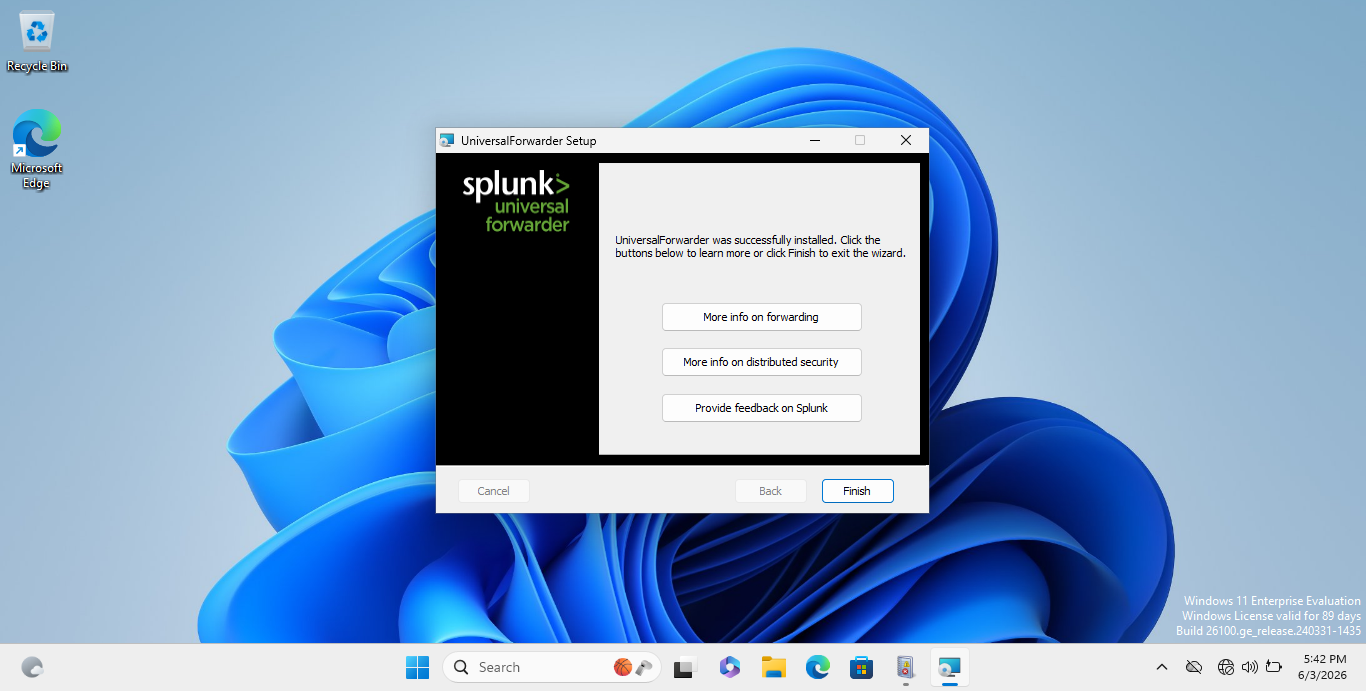Click the greyed-out Cancel button
Screen dimensions: 1366x691
click(493, 491)
